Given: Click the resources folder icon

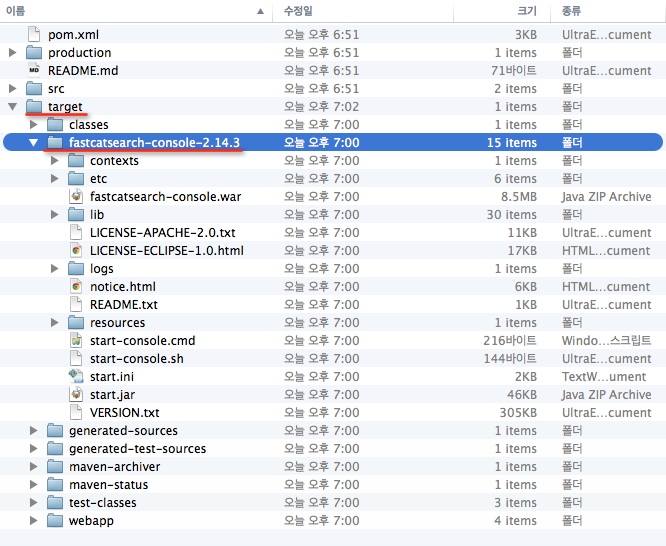Looking at the screenshot, I should point(76,323).
